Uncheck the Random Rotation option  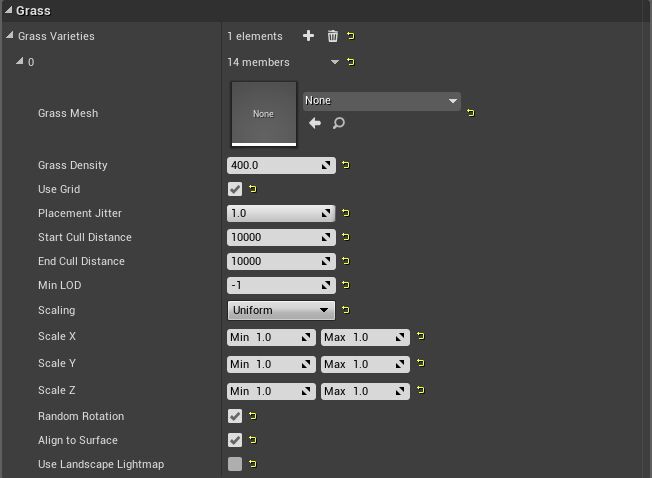235,416
